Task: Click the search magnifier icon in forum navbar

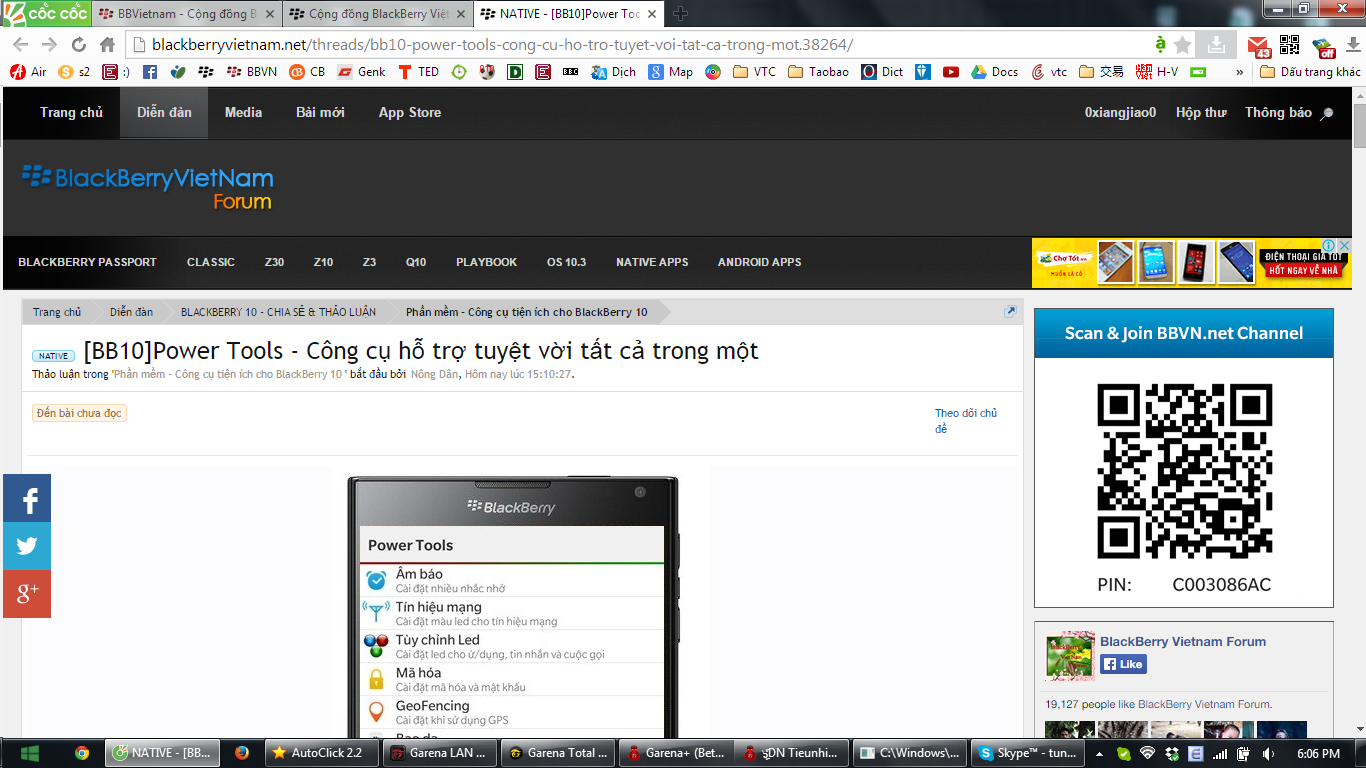Action: pos(1327,114)
